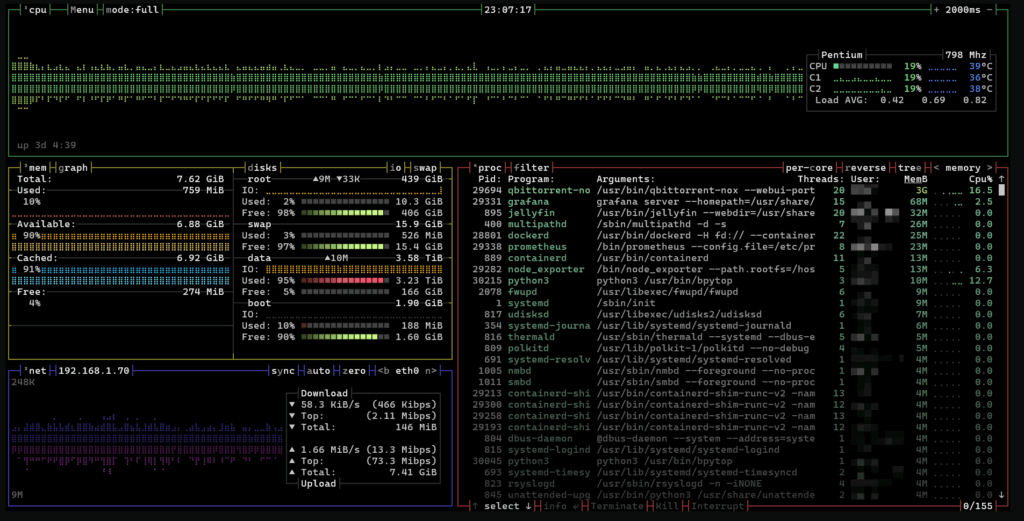Toggle swap display
The width and height of the screenshot is (1024, 521).
[424, 168]
